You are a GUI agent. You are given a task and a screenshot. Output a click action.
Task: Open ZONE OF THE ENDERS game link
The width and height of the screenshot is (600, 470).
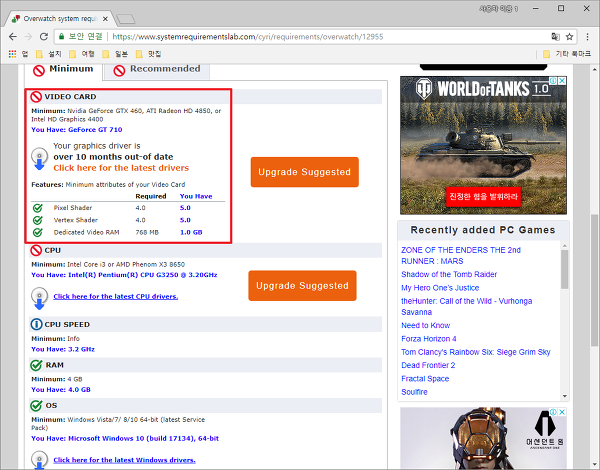click(461, 255)
